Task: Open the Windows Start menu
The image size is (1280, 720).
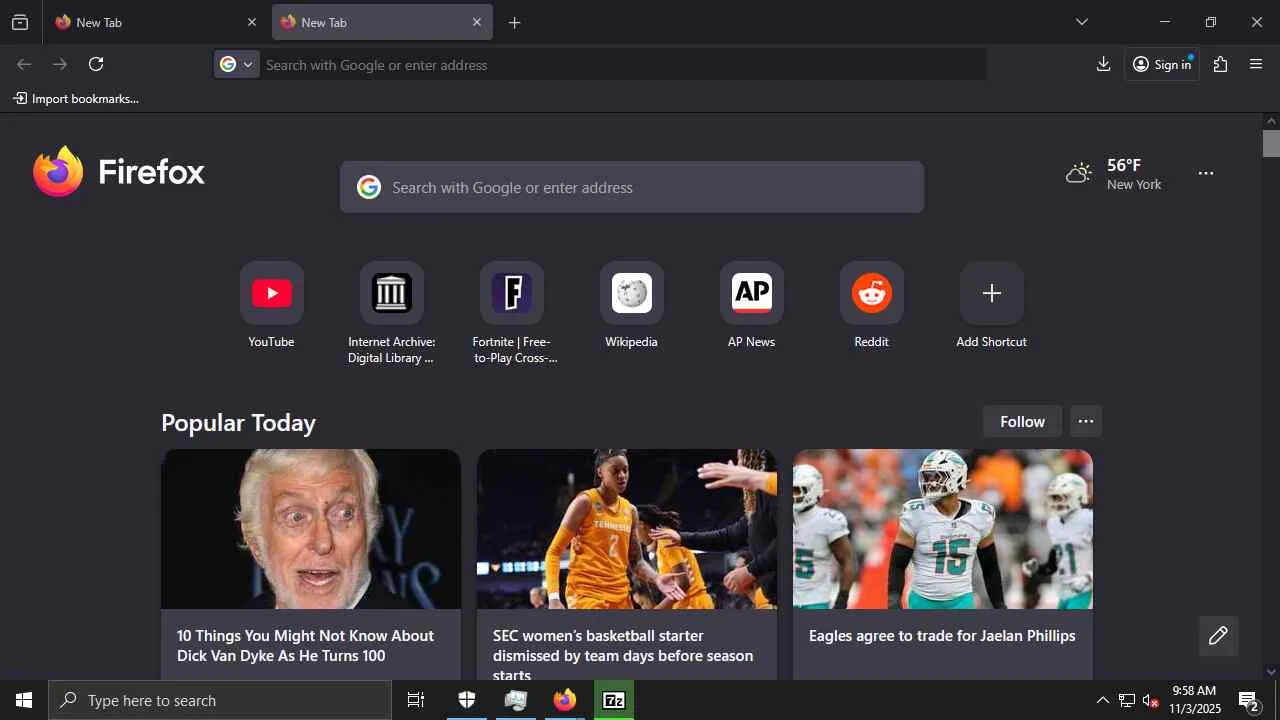Action: click(24, 700)
